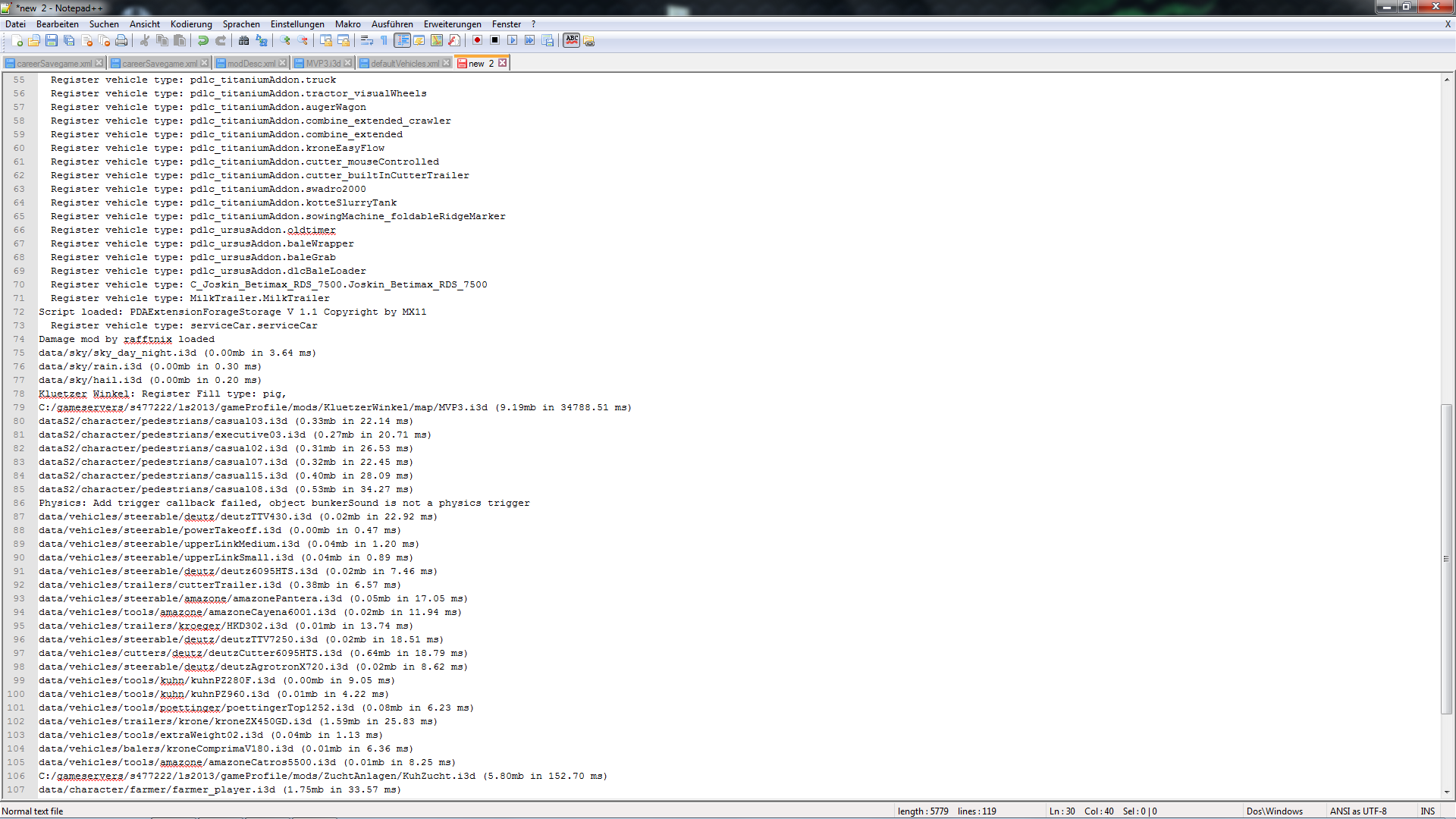The width and height of the screenshot is (1456, 819).
Task: Close the defaultVehicles.xml tab
Action: tap(447, 63)
